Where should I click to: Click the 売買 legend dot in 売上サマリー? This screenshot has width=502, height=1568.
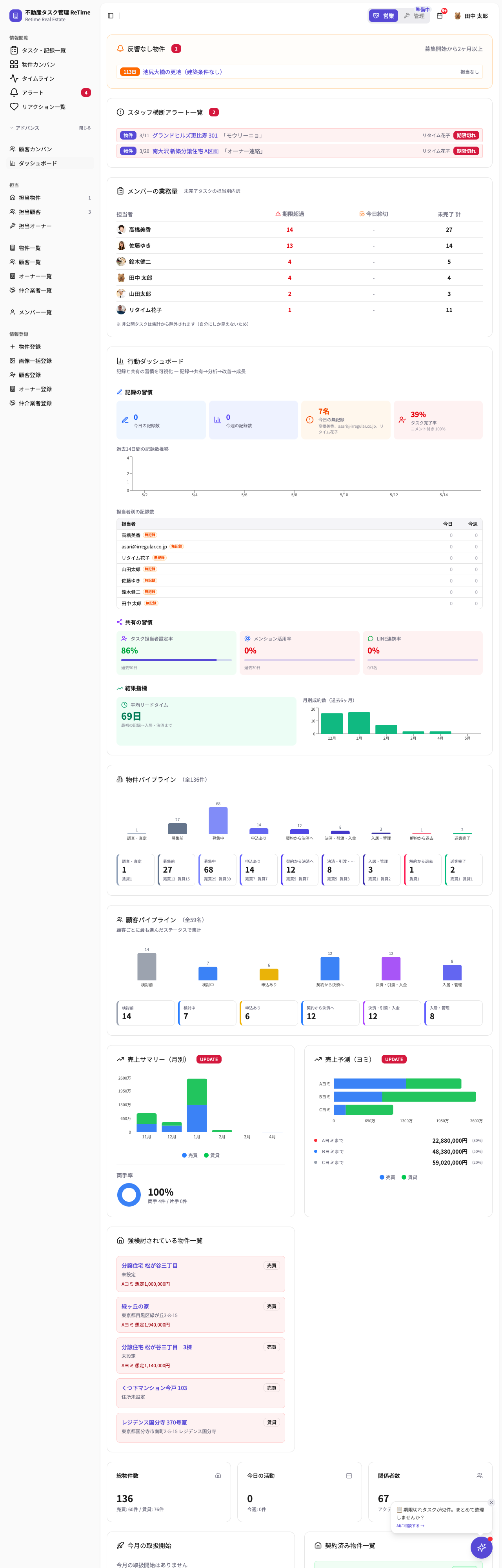click(184, 1155)
